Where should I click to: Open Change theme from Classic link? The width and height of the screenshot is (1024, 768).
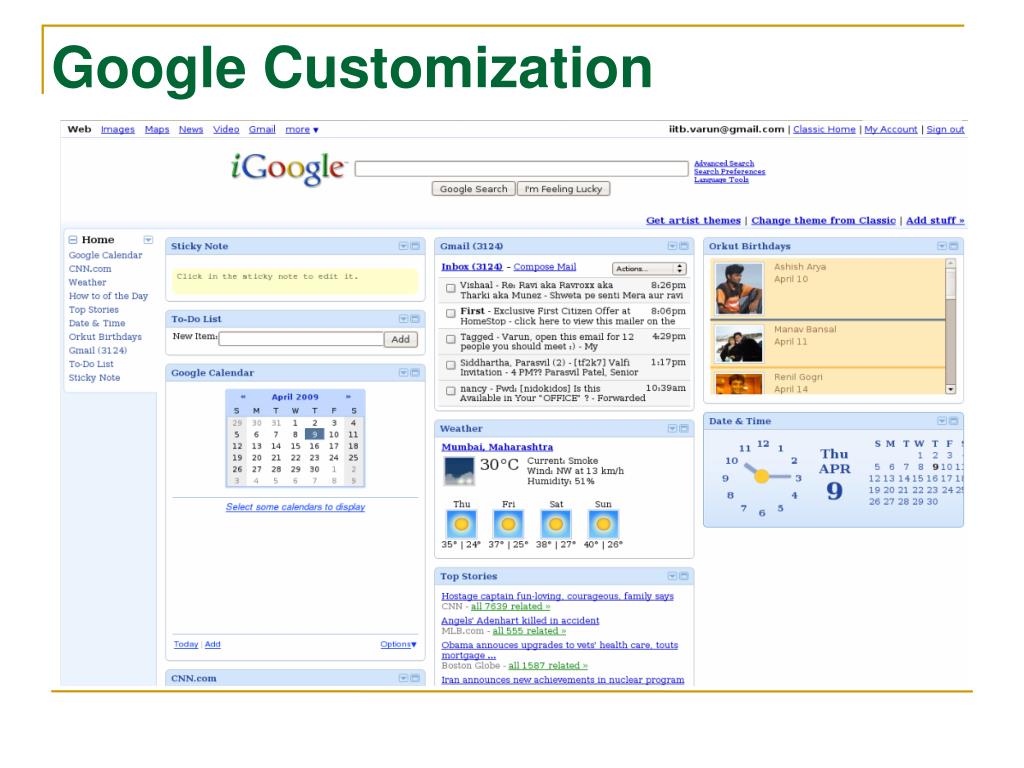tap(824, 220)
